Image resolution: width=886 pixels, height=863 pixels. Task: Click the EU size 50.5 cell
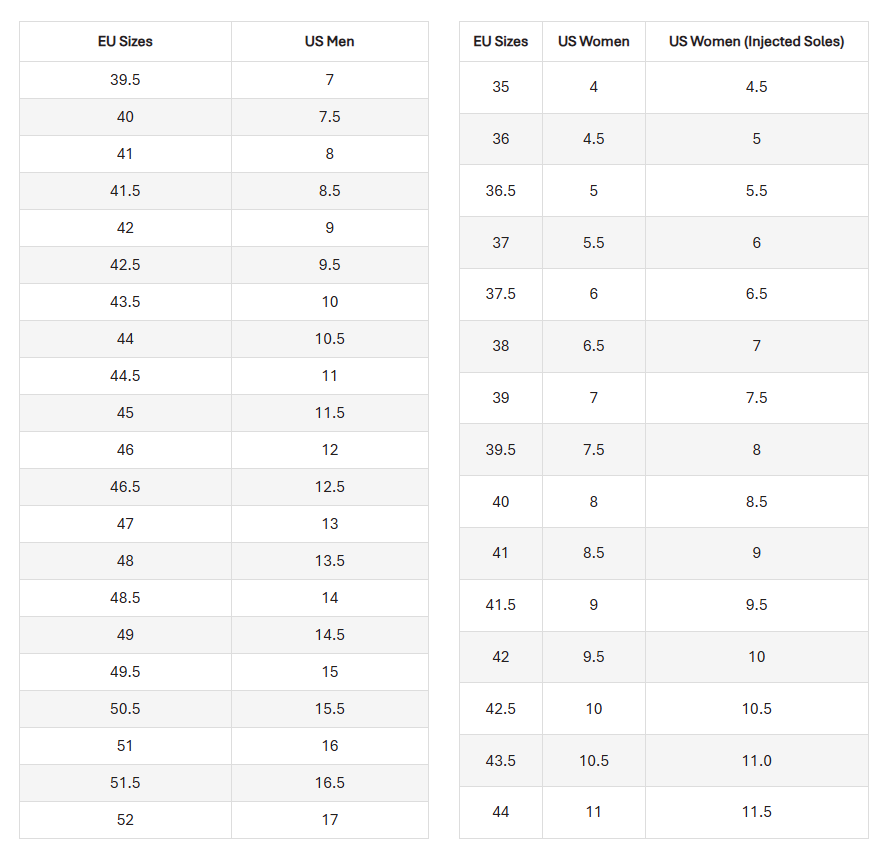tap(125, 709)
